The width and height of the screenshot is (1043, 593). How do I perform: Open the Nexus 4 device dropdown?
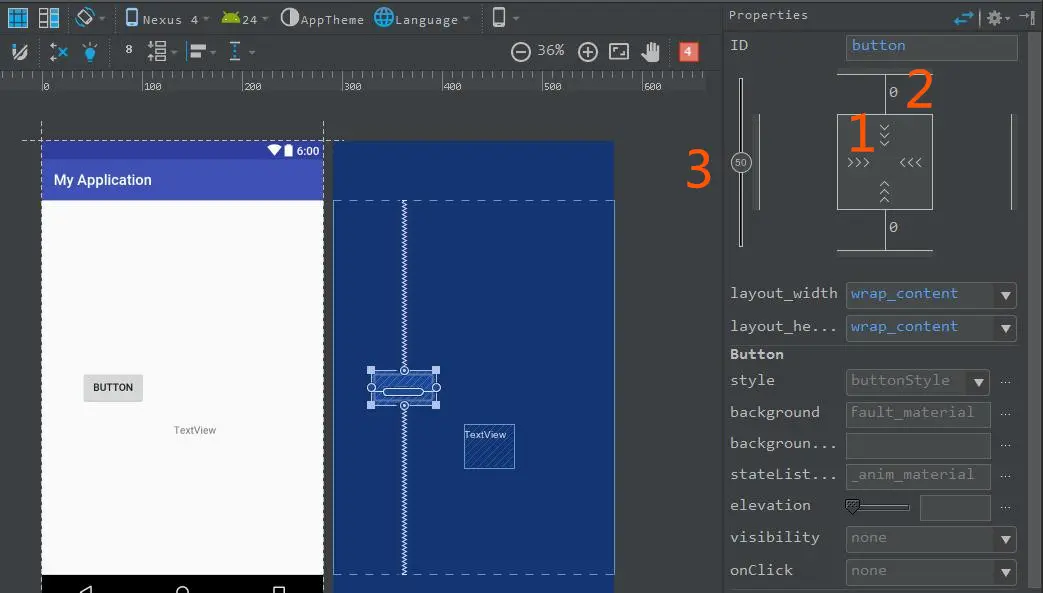[167, 19]
